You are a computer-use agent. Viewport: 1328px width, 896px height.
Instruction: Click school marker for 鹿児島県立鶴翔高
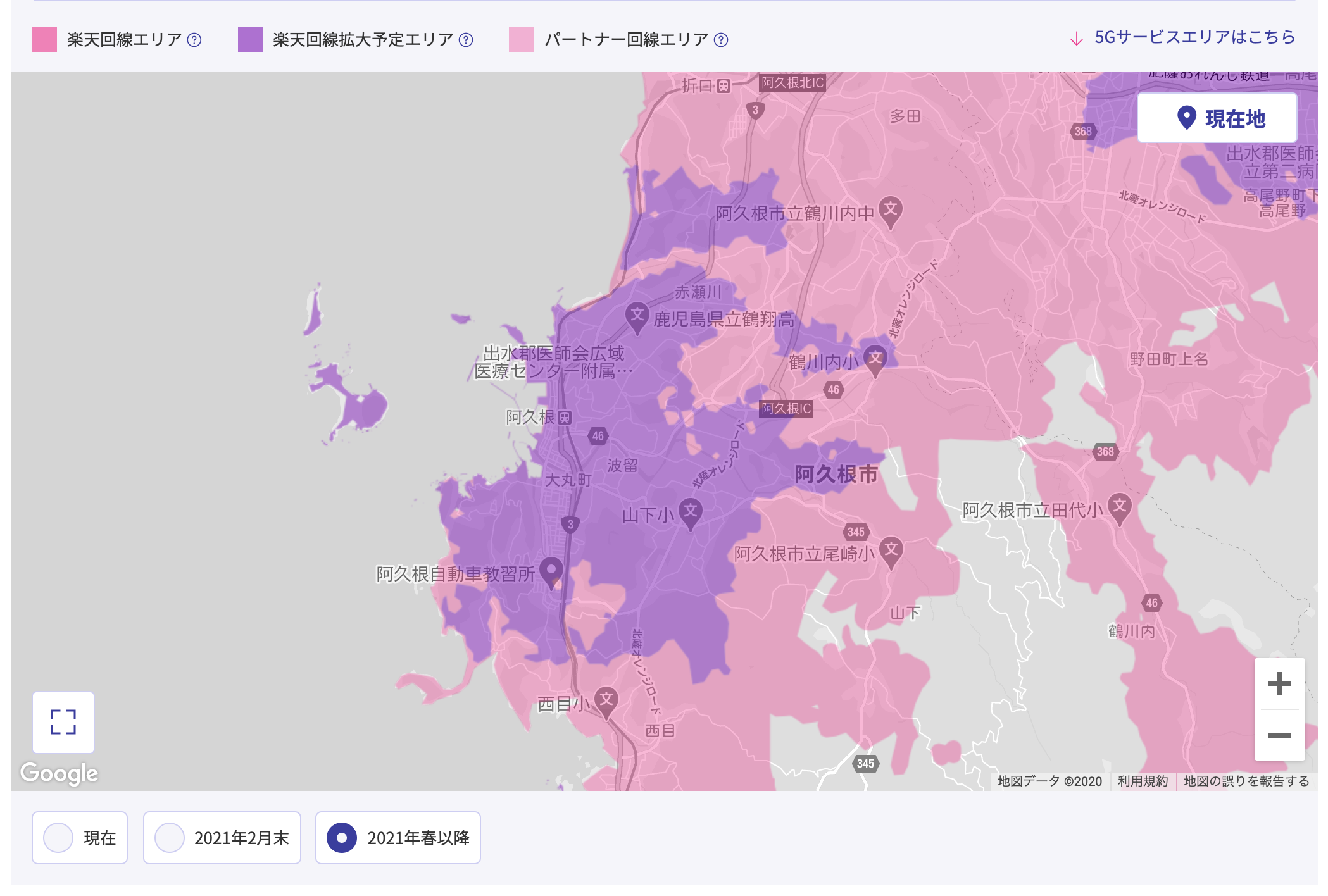click(637, 318)
